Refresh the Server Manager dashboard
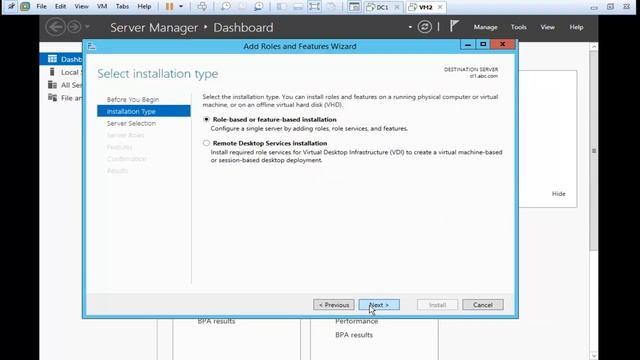 tap(424, 27)
